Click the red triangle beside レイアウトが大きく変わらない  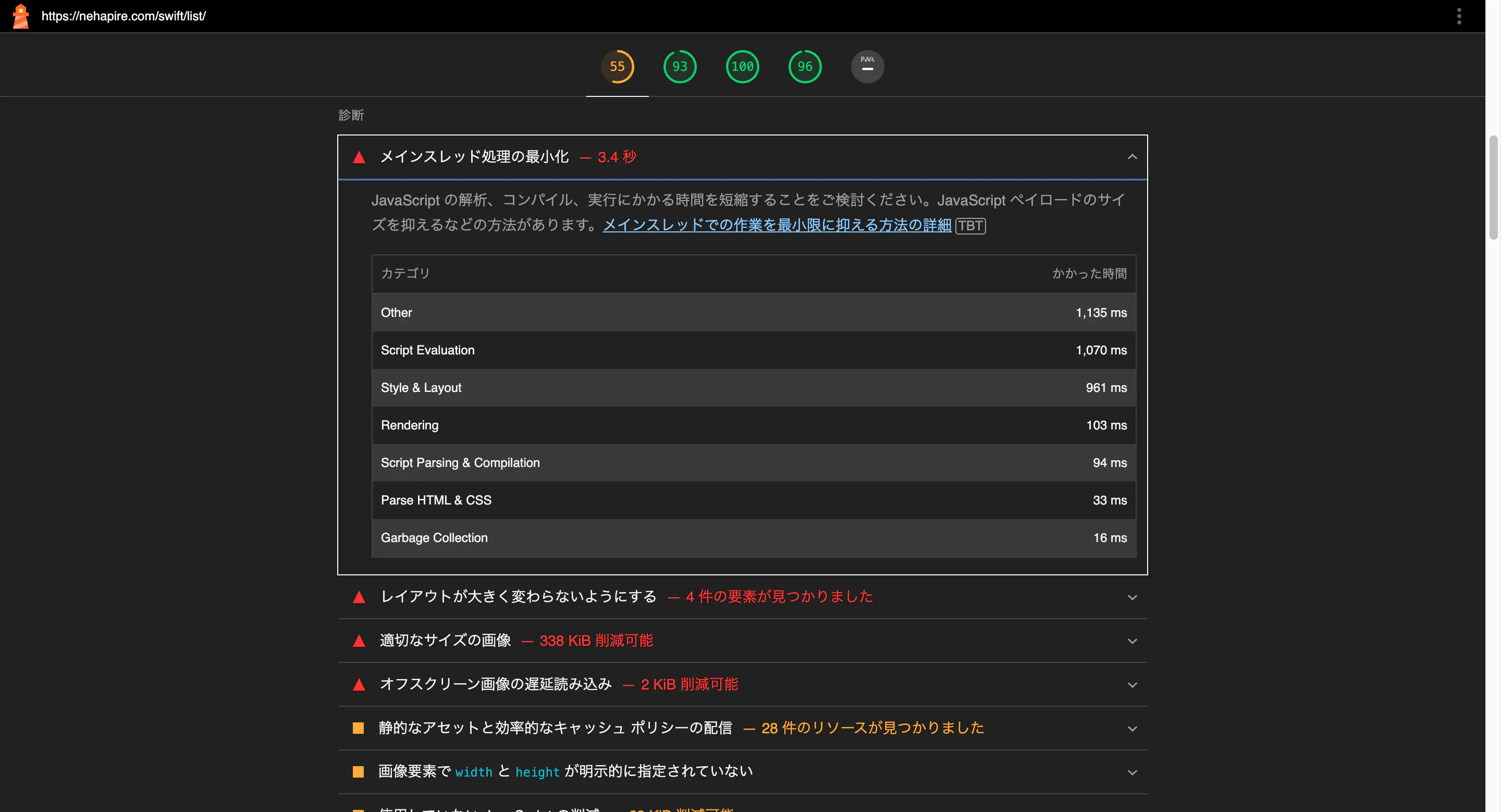click(359, 597)
